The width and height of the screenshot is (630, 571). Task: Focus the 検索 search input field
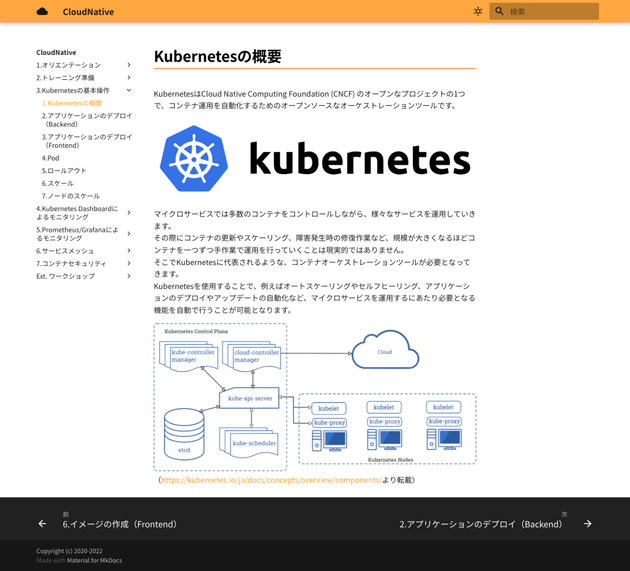click(x=544, y=12)
